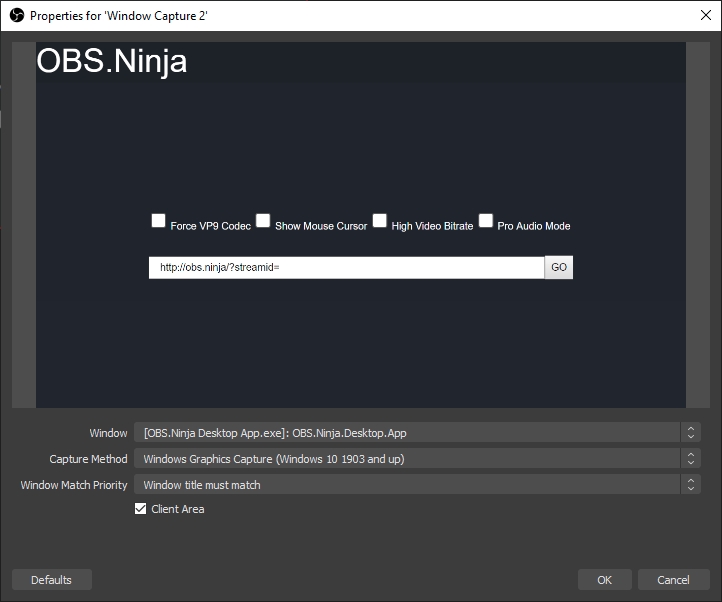Expand the Capture Method dropdown
This screenshot has width=722, height=602.
click(x=406, y=459)
